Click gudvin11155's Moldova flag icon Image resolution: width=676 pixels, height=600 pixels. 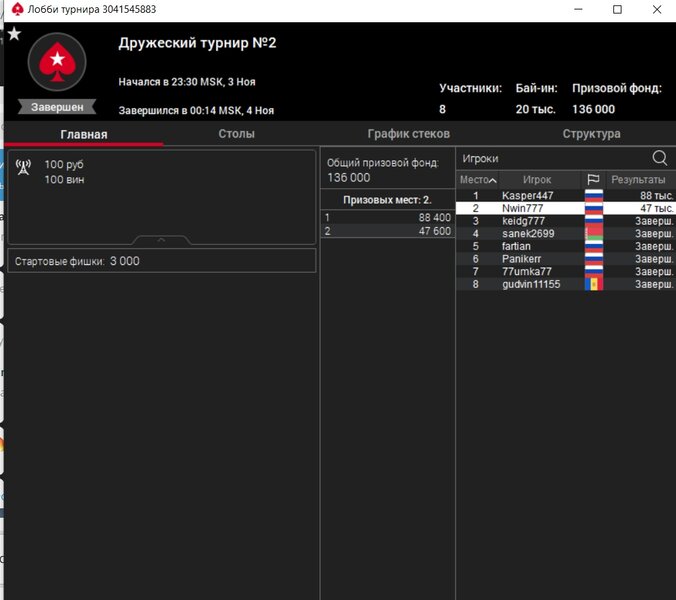[x=593, y=284]
